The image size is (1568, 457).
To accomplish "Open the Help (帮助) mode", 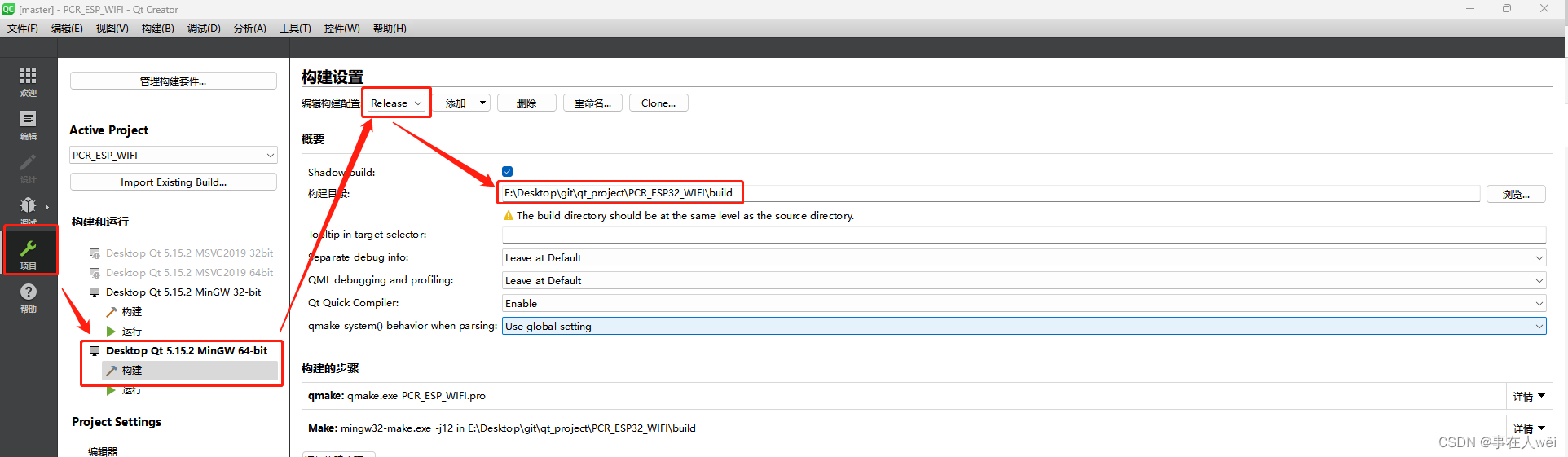I will (x=29, y=297).
